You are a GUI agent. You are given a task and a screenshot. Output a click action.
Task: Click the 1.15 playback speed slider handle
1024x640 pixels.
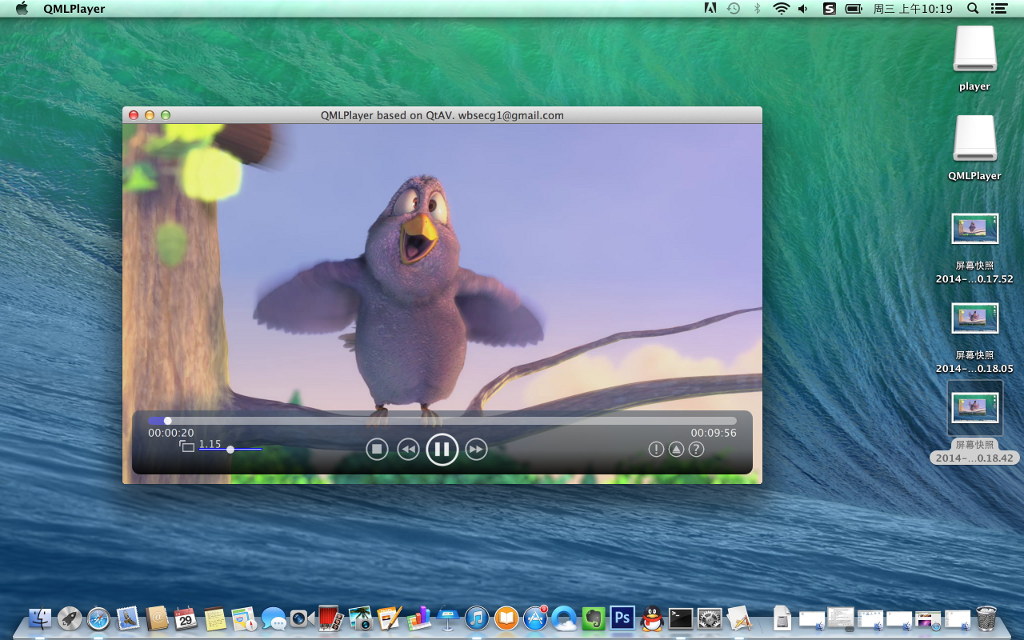coord(230,450)
